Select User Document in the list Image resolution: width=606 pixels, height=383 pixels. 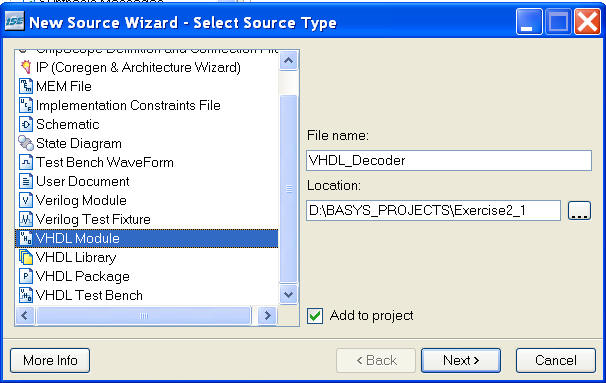82,181
